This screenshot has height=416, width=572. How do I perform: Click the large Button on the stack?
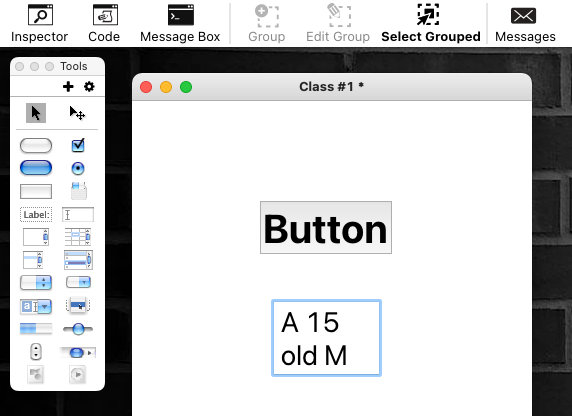click(326, 227)
